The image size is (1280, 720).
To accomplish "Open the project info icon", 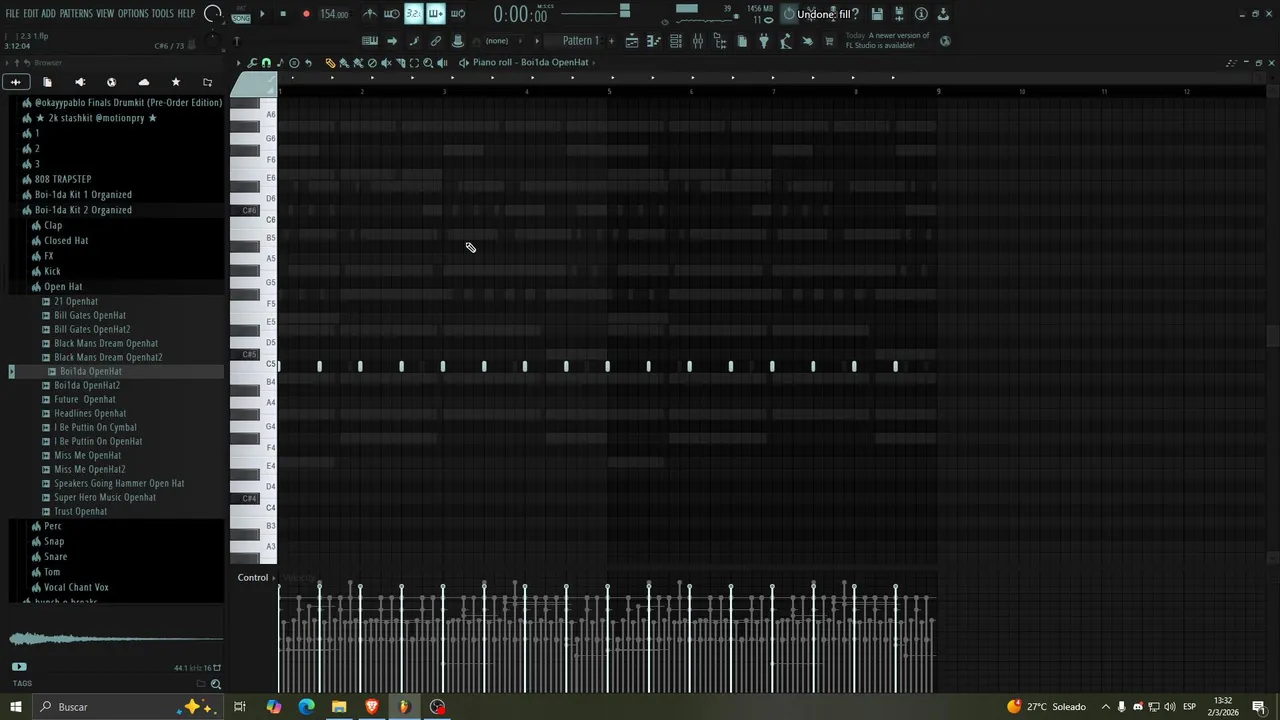I will pyautogui.click(x=921, y=14).
